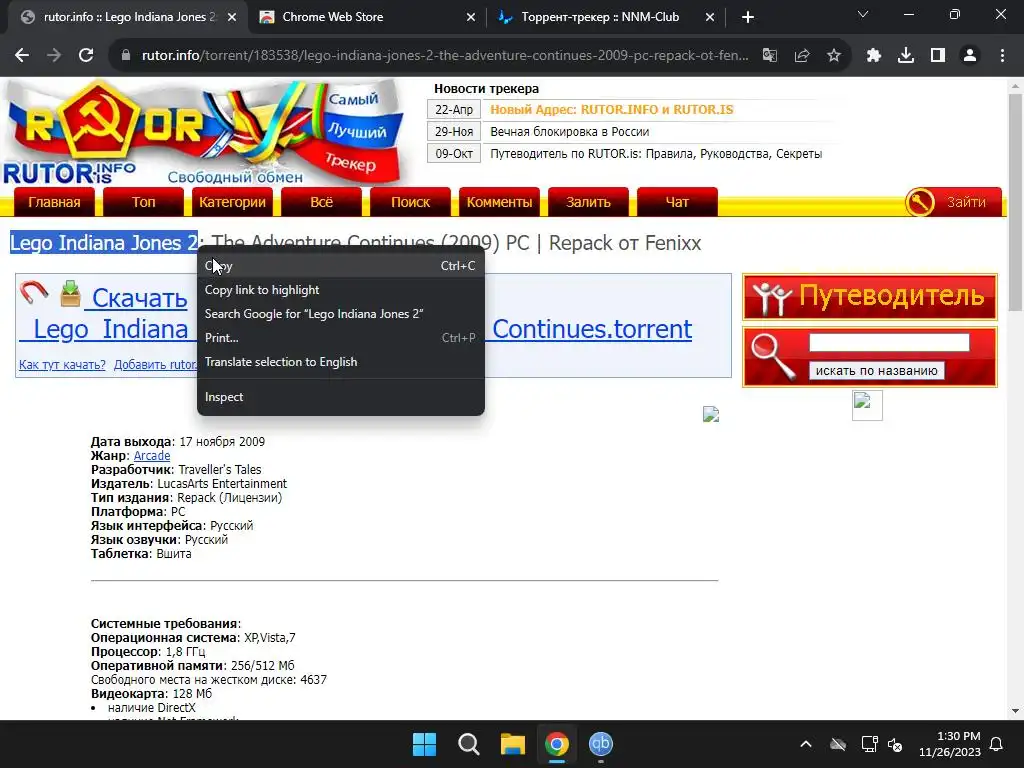This screenshot has height=768, width=1024.
Task: Open Поиск navigation button
Action: [x=410, y=202]
